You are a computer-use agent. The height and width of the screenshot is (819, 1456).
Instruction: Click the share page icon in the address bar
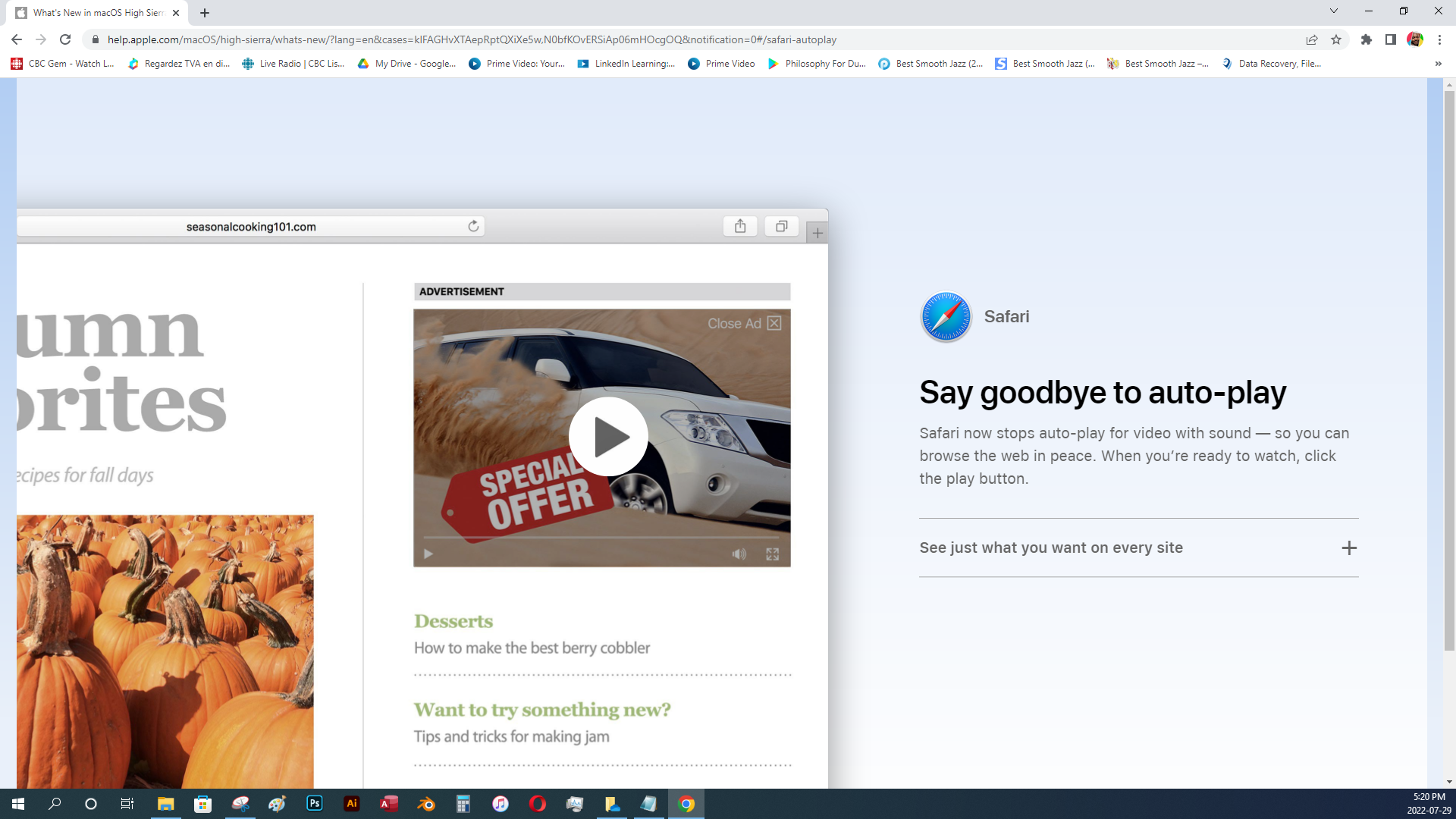pyautogui.click(x=1311, y=39)
